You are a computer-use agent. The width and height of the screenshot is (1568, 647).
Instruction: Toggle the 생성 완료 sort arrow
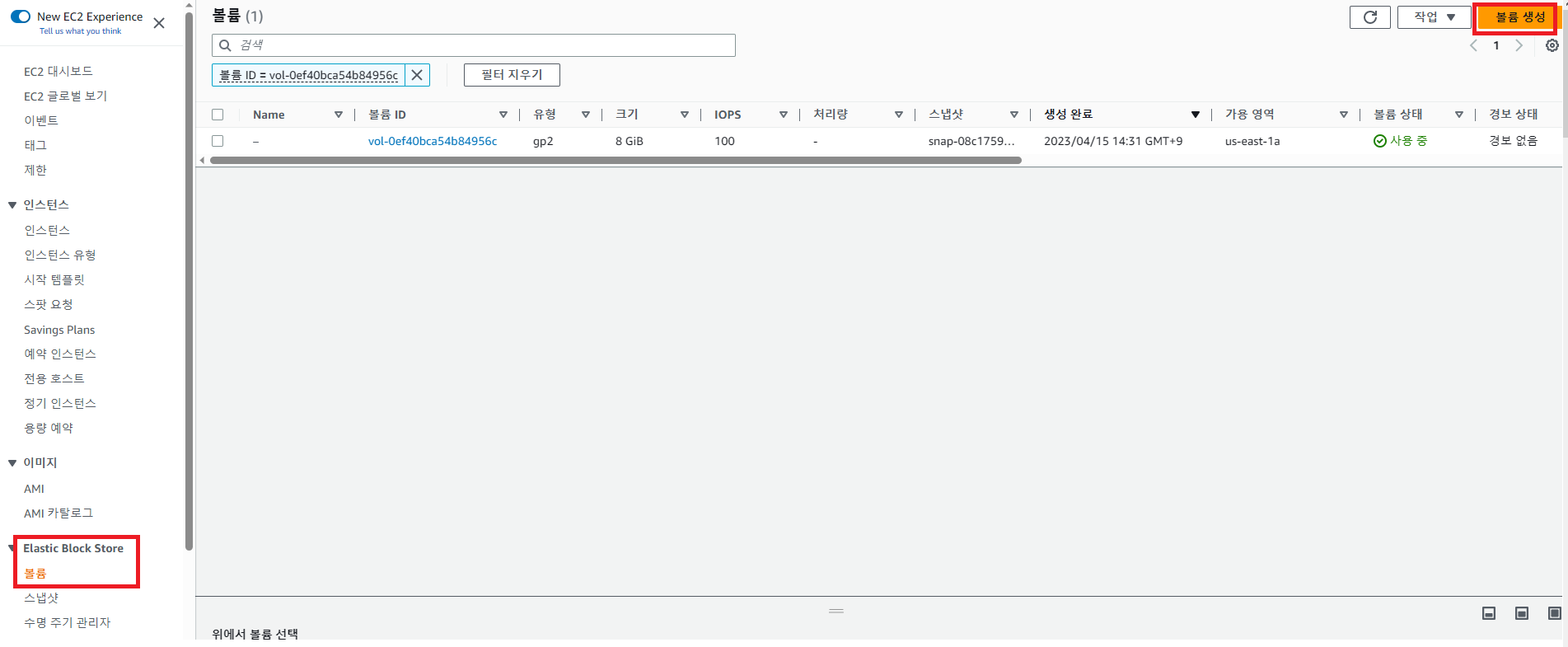tap(1196, 115)
